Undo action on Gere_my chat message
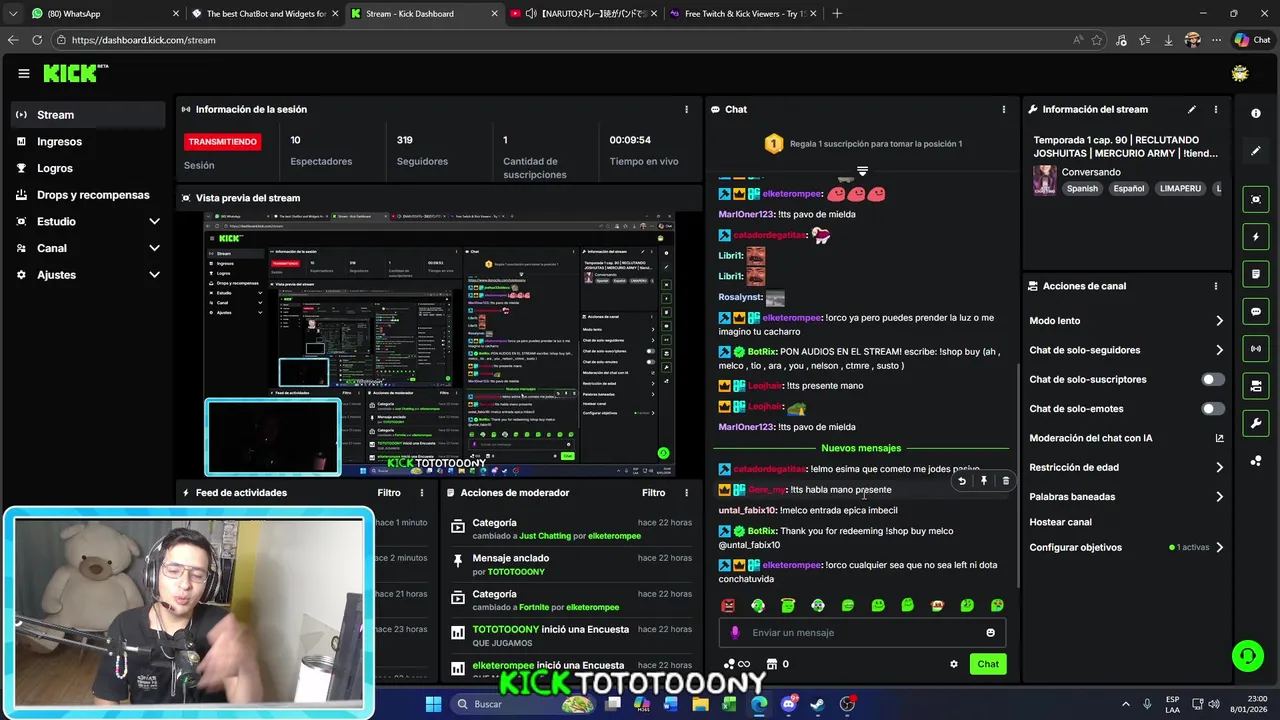The height and width of the screenshot is (720, 1280). pos(962,481)
